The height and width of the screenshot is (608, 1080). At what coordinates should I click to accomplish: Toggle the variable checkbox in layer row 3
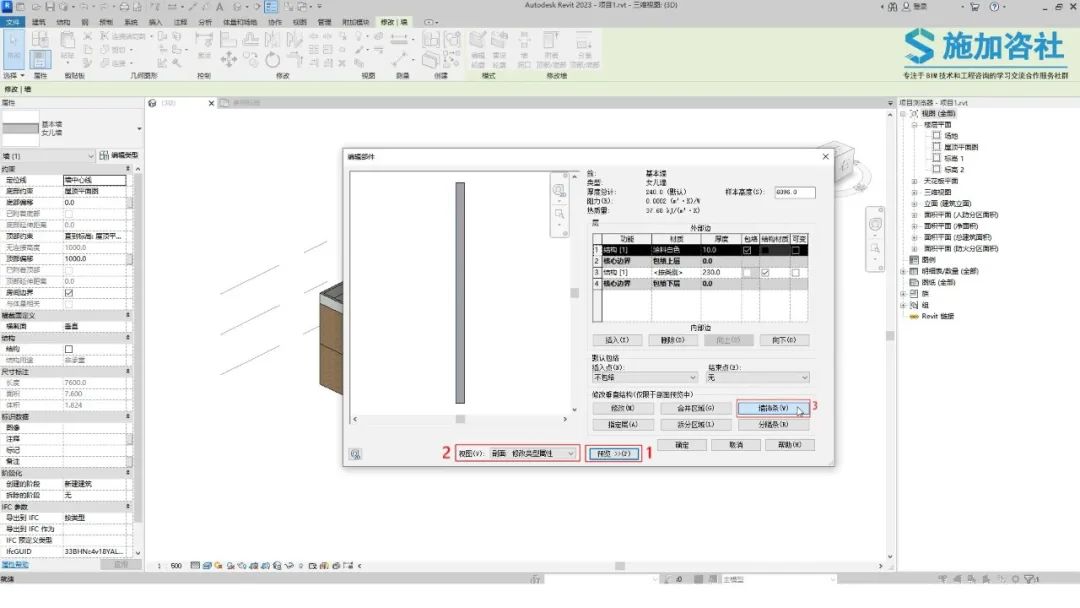click(x=796, y=273)
